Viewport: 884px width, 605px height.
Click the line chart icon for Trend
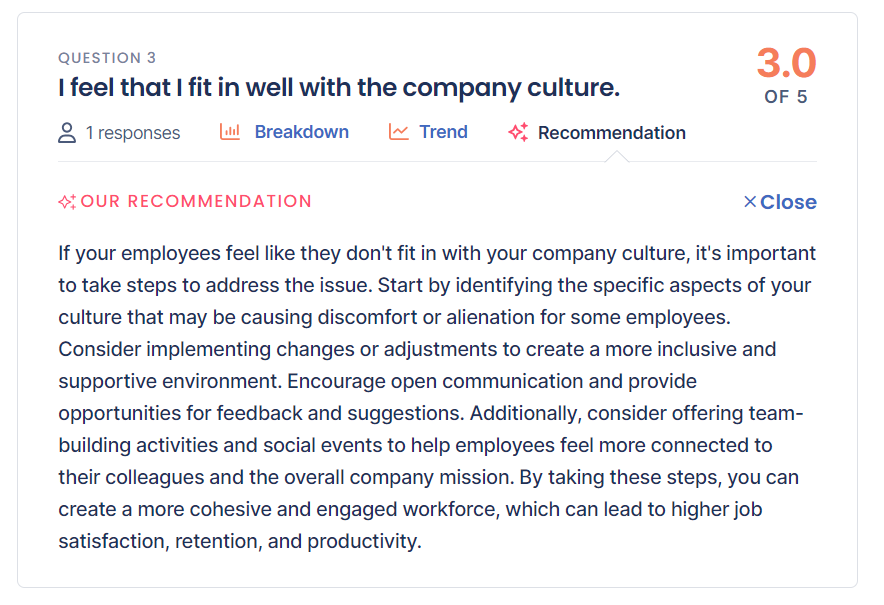pyautogui.click(x=399, y=132)
